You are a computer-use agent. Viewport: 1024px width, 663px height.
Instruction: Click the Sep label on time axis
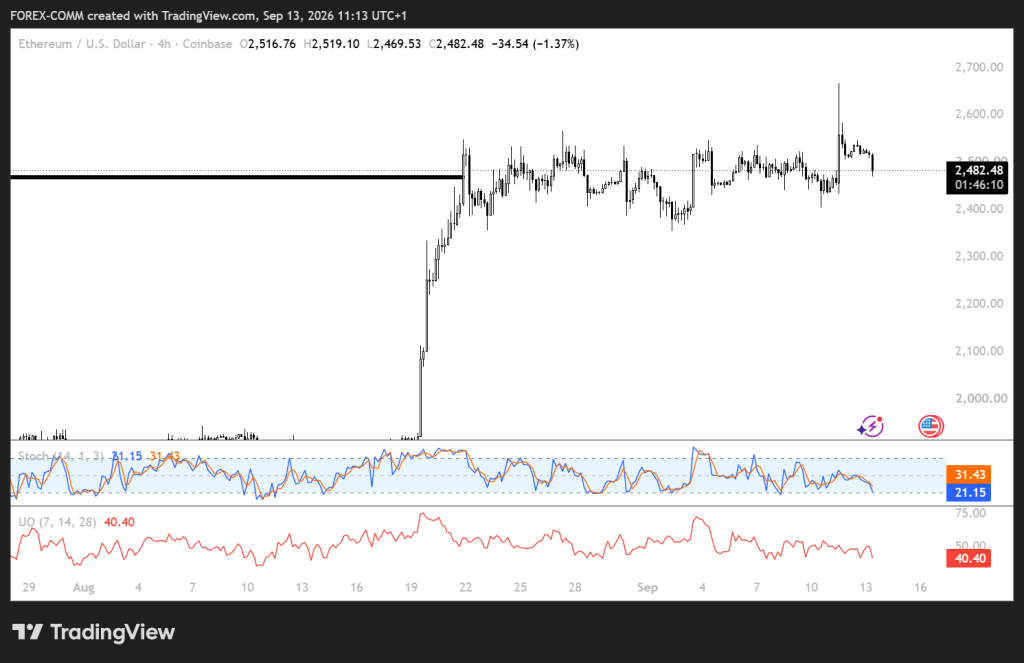(x=647, y=587)
